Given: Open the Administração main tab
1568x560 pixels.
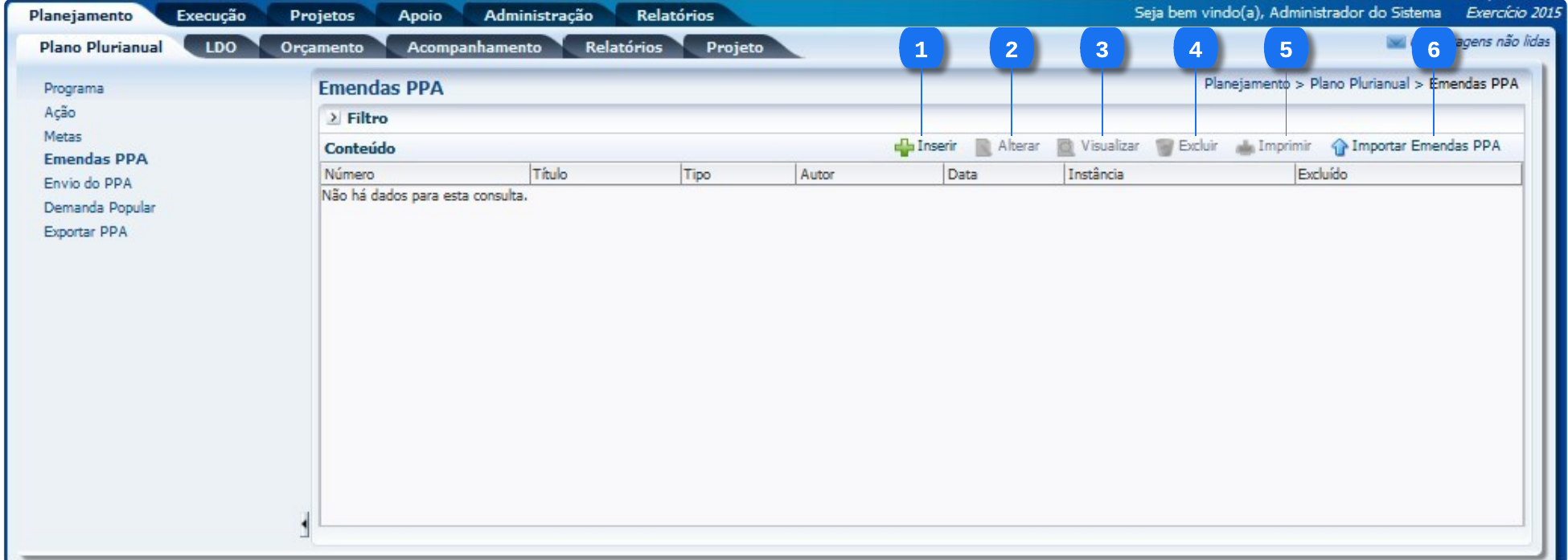Looking at the screenshot, I should click(x=538, y=15).
